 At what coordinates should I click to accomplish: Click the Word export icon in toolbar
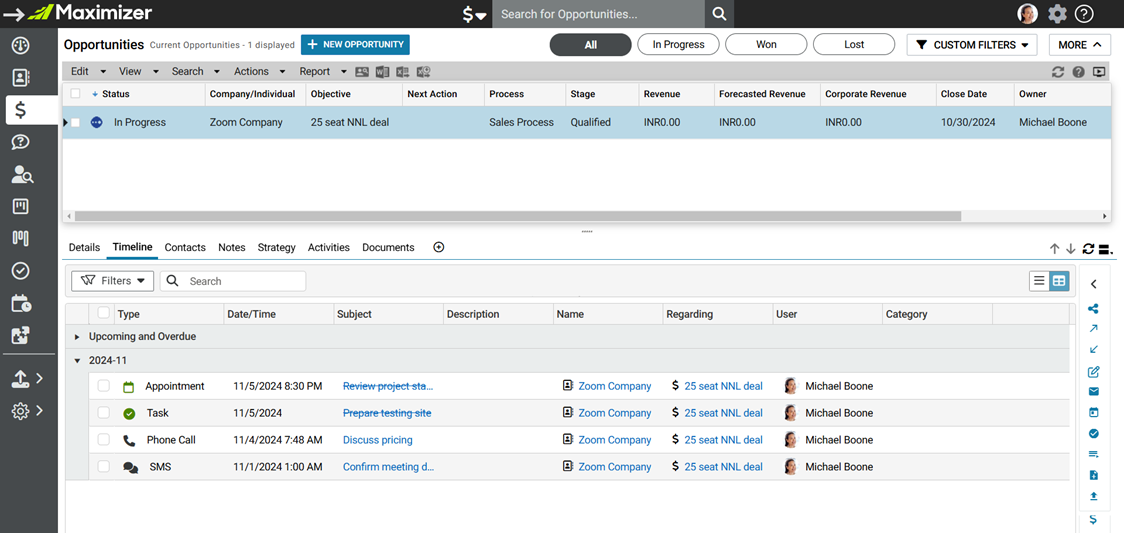click(382, 72)
